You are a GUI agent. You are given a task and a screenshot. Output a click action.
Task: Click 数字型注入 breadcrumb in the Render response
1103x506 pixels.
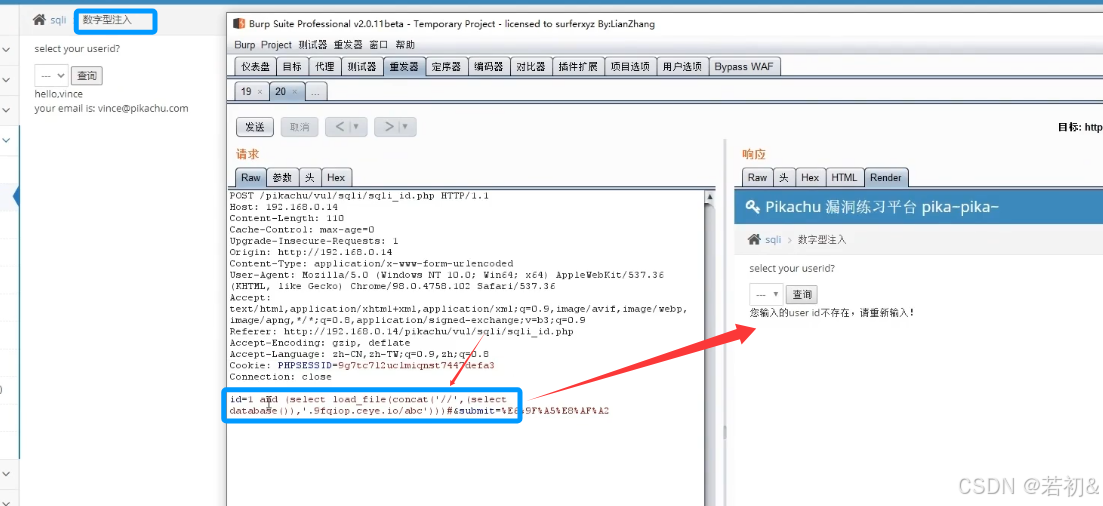coord(822,239)
